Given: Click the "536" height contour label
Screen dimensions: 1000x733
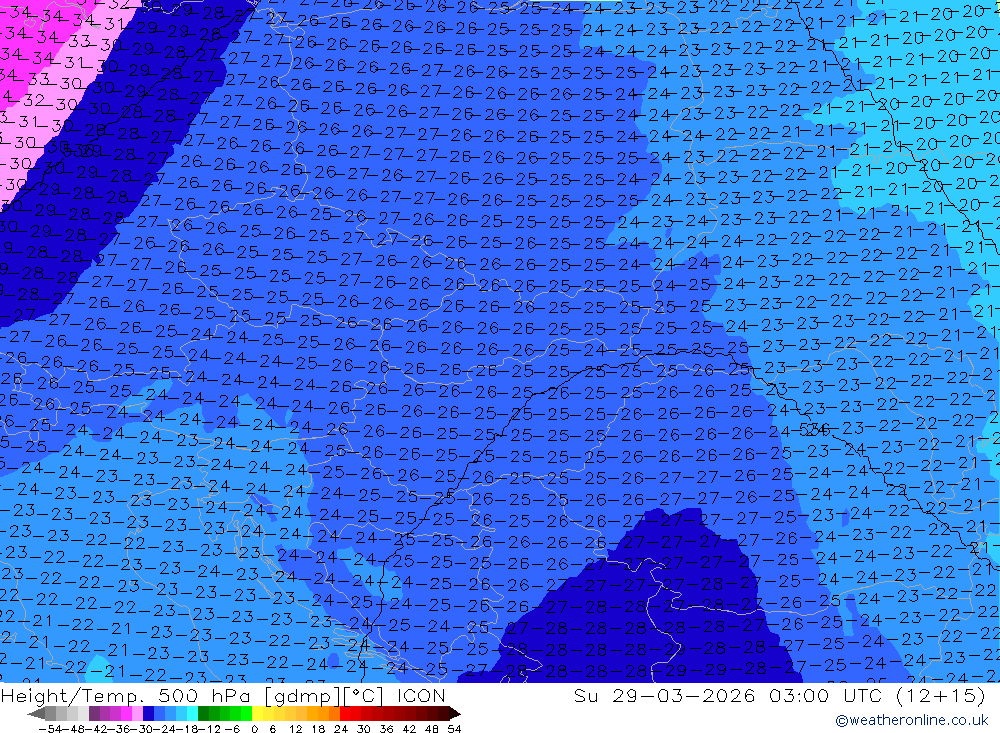Looking at the screenshot, I should coord(814,431).
